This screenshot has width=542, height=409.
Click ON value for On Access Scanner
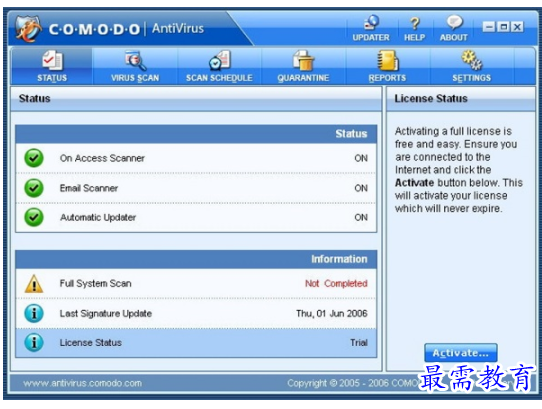[361, 158]
